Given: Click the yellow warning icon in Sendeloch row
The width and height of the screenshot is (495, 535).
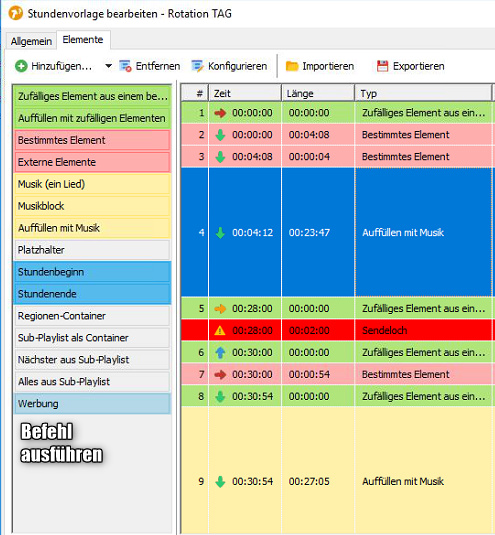Looking at the screenshot, I should tap(220, 330).
